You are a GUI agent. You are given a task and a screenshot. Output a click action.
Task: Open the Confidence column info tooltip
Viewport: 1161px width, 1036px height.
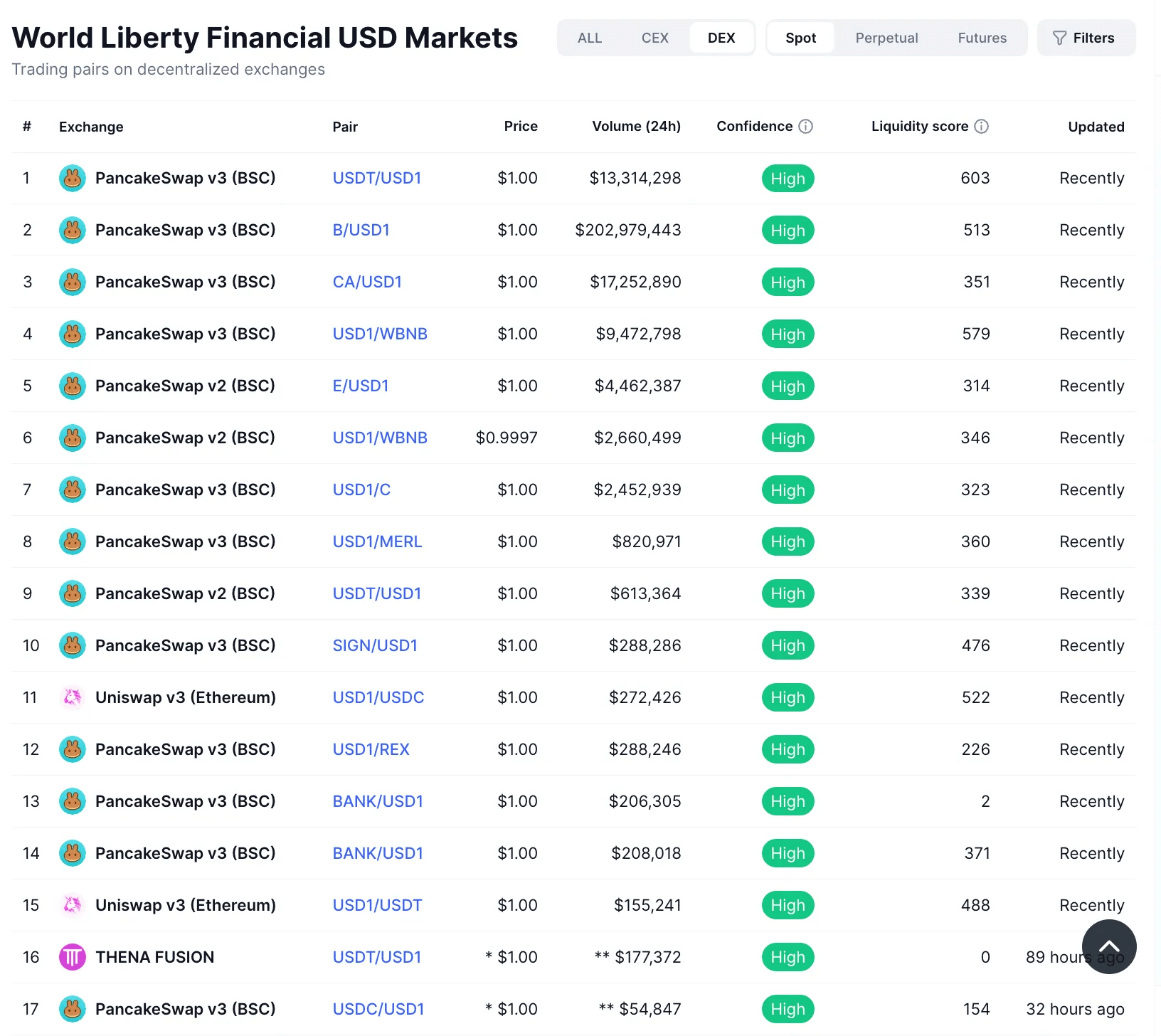[x=806, y=126]
